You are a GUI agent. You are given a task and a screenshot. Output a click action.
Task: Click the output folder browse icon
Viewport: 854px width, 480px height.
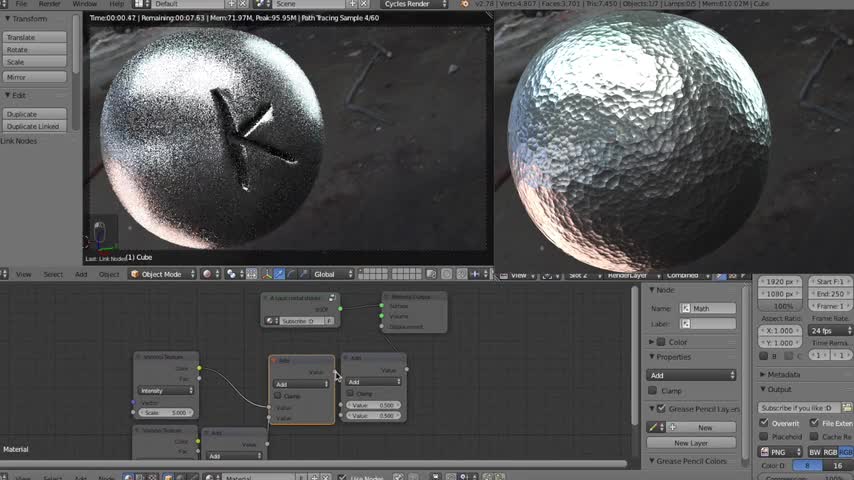click(x=847, y=408)
